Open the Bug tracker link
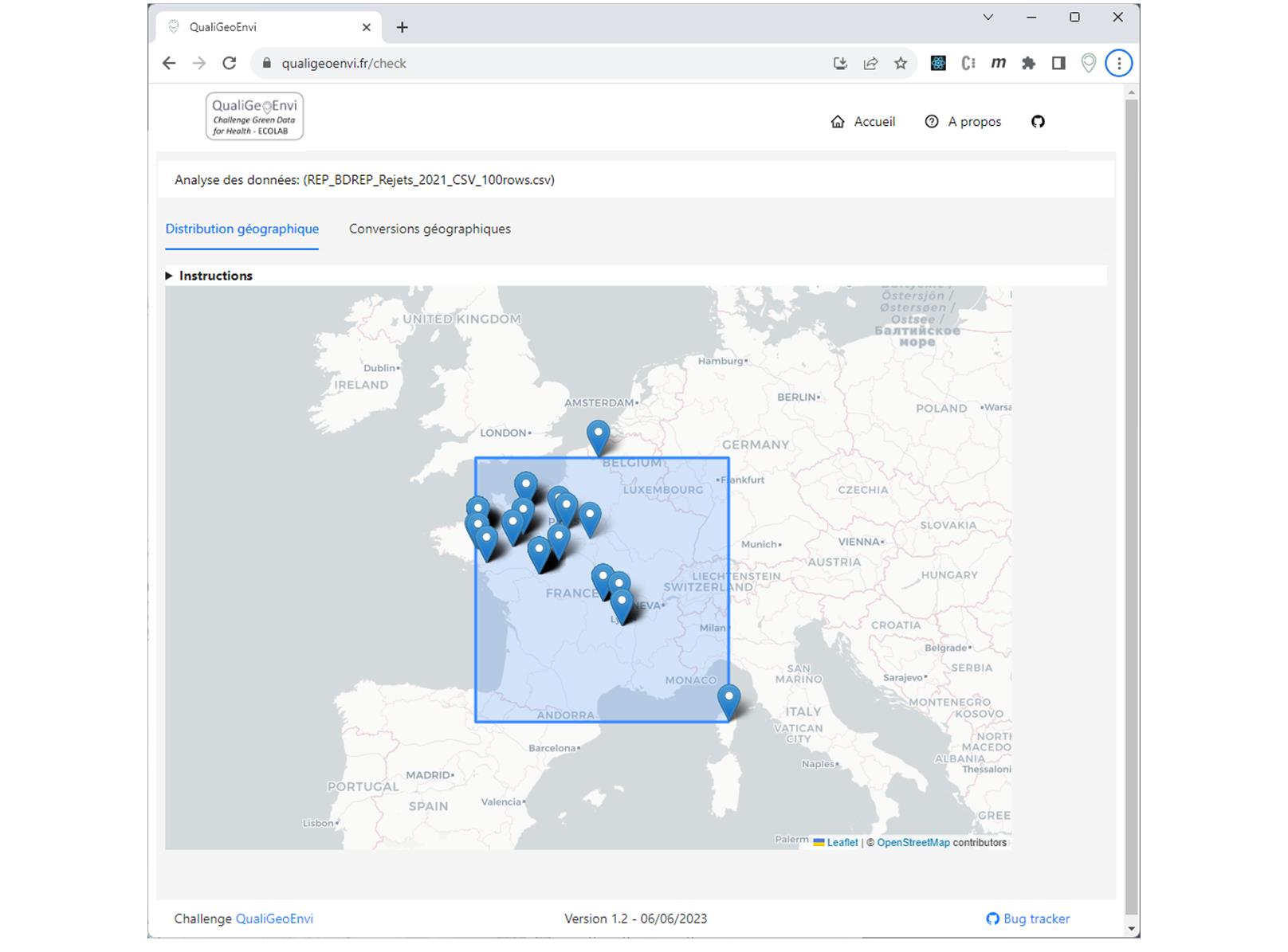Screen dimensions: 1288x952 (1028, 919)
